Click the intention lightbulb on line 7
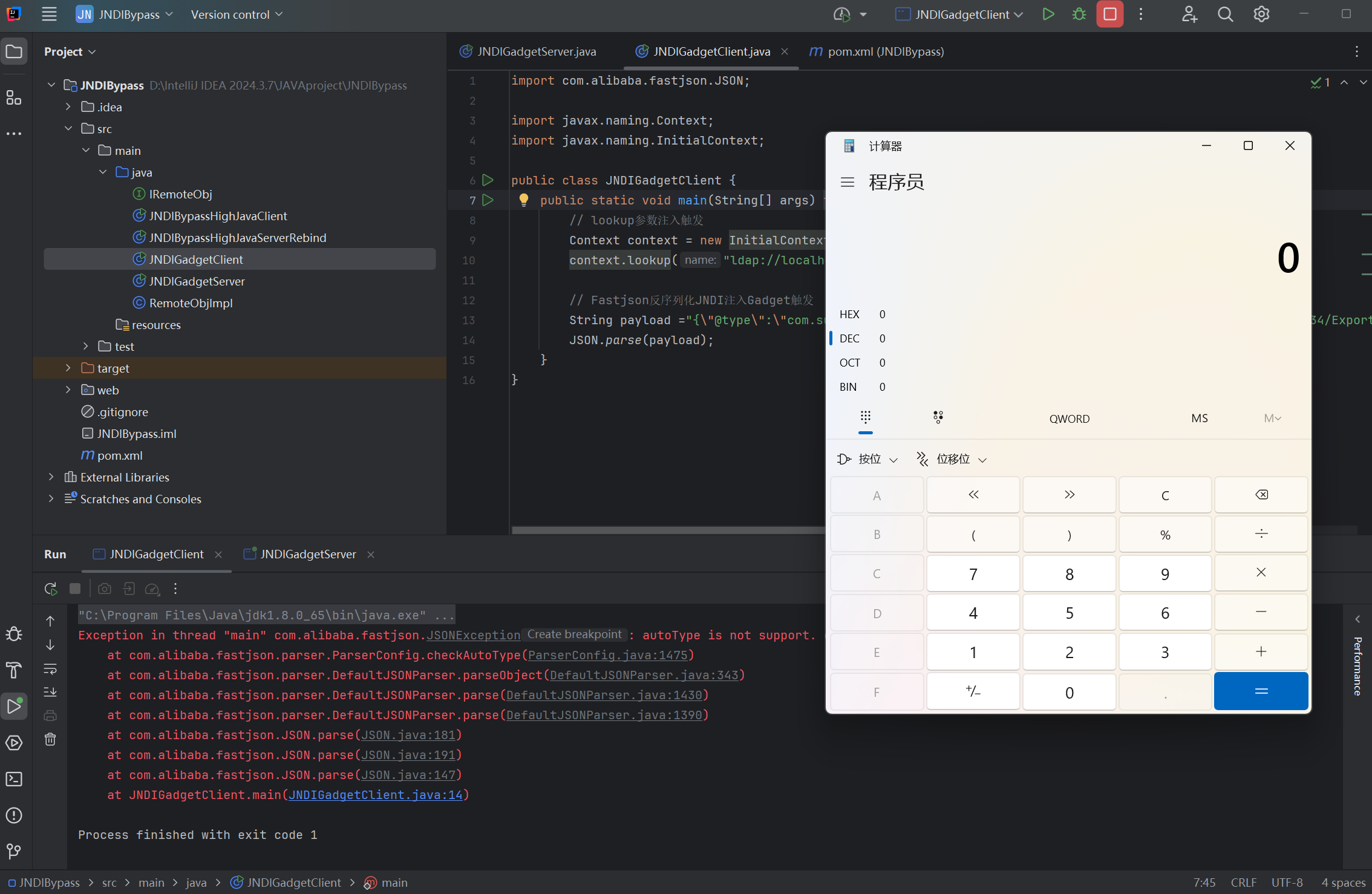 (524, 200)
